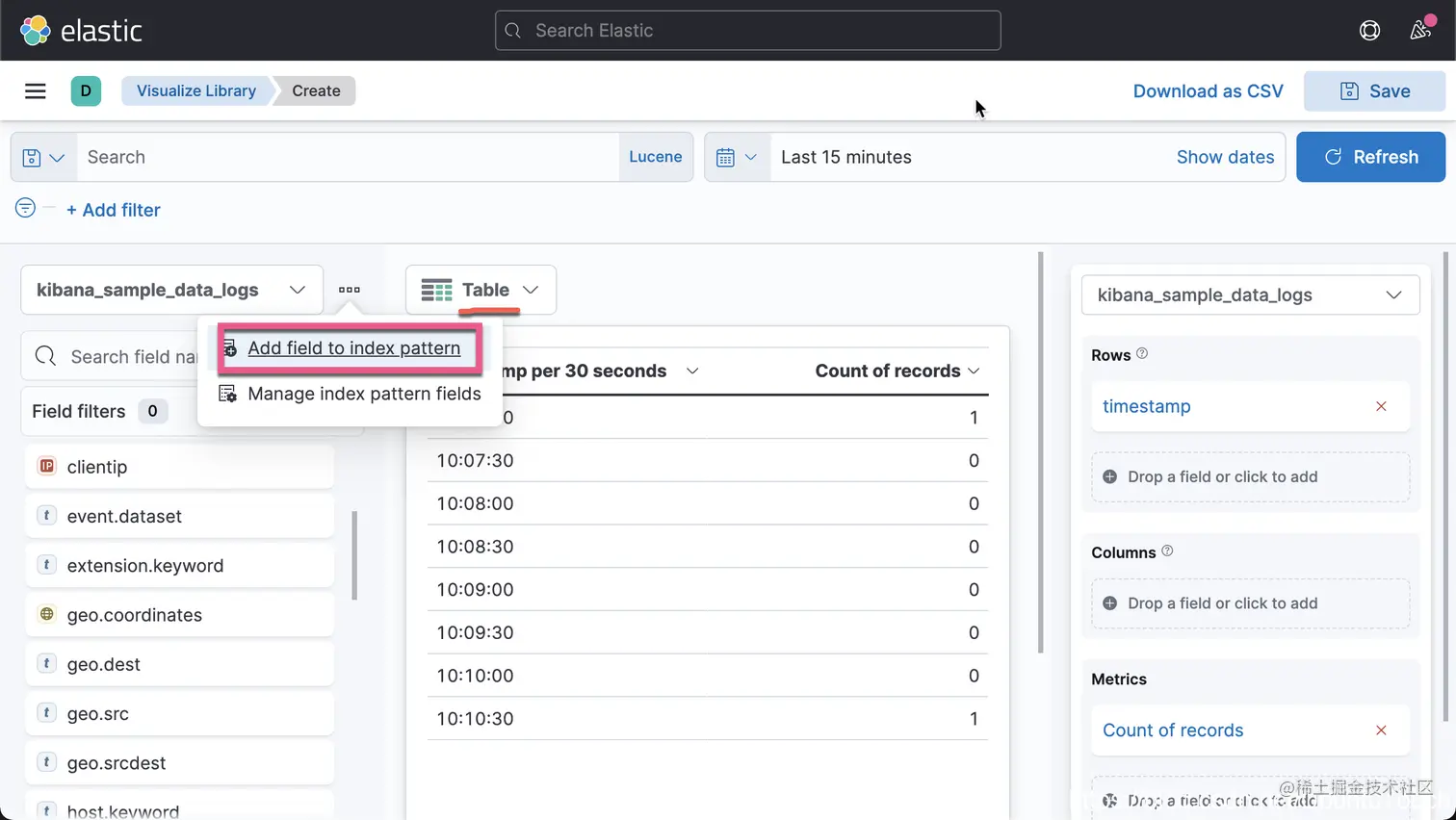Click the Rows help info icon
1456x820 pixels.
tap(1142, 353)
